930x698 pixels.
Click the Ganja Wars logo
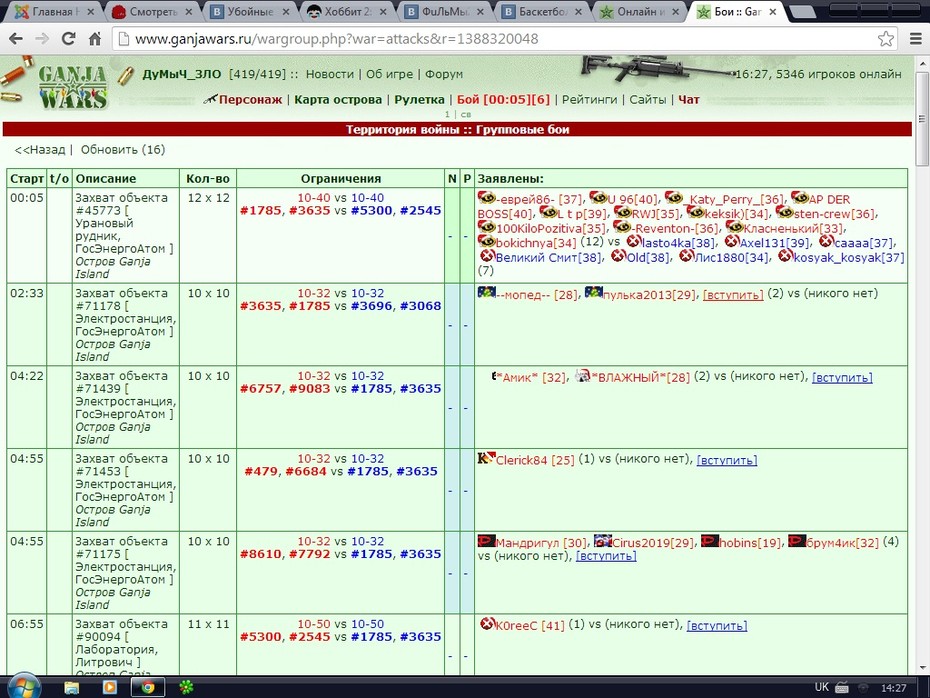pos(72,87)
